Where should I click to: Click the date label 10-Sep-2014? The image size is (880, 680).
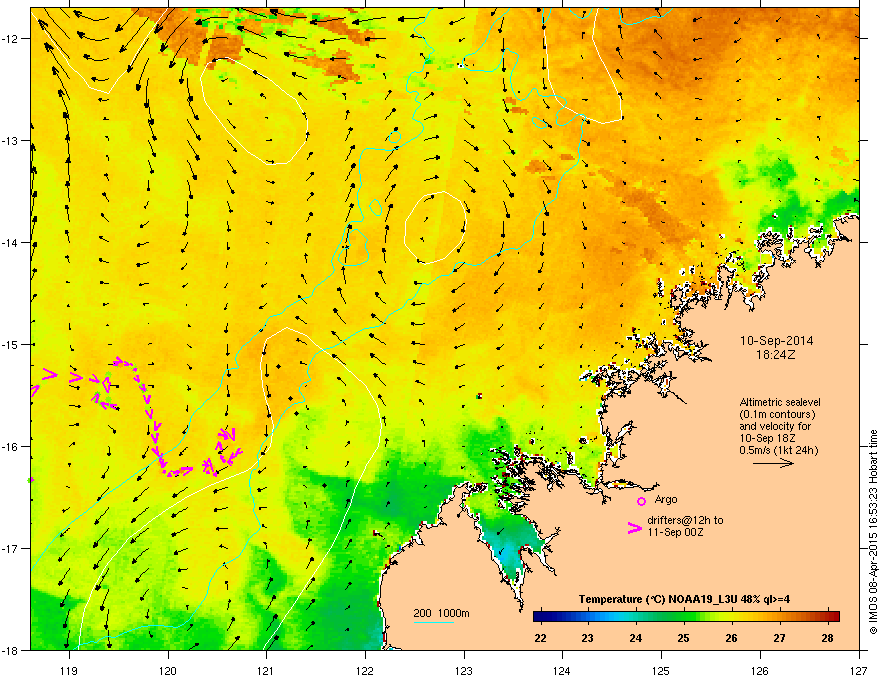[x=776, y=341]
